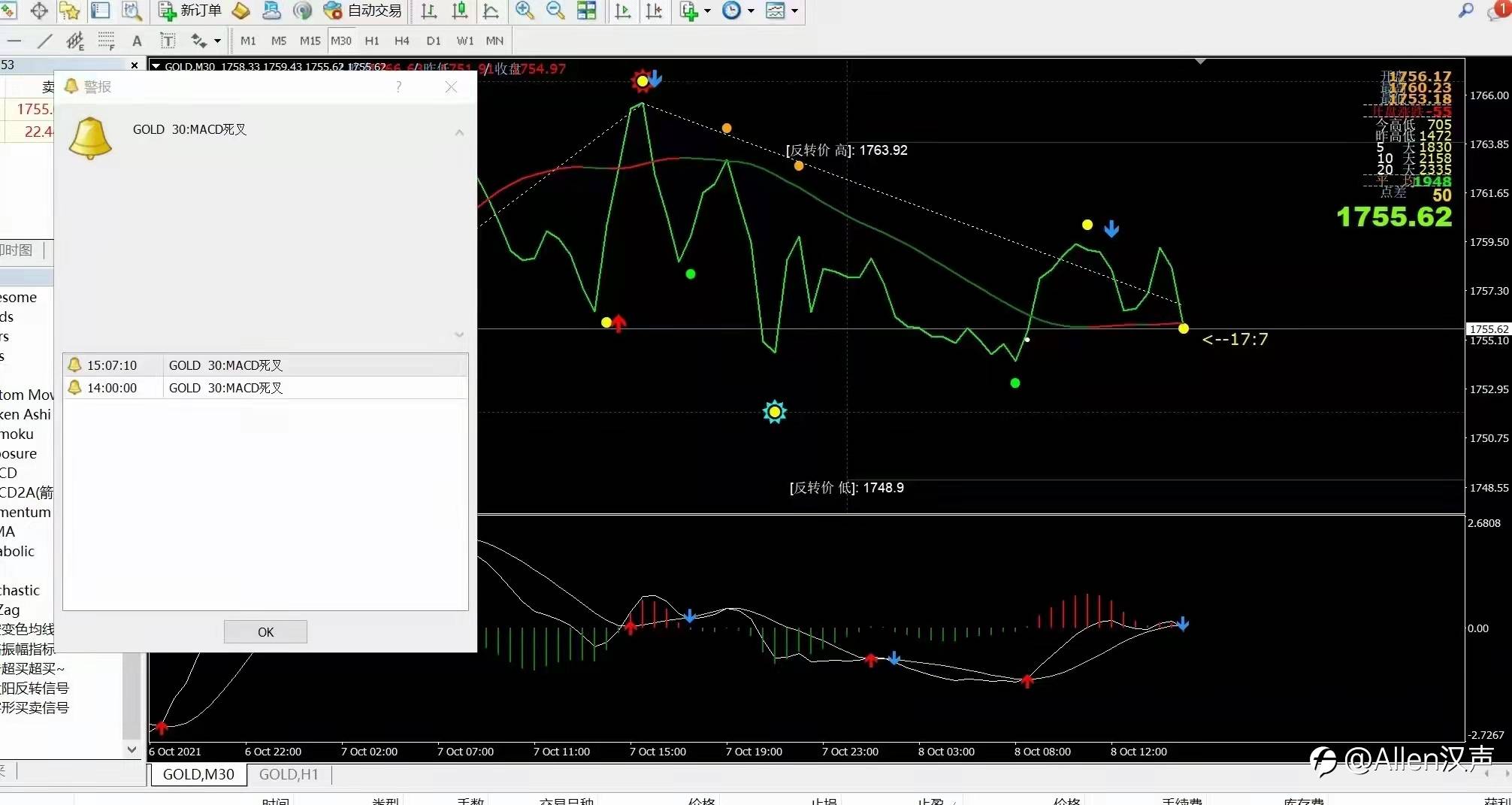Switch to the GOLD,M30 chart tab

(198, 774)
